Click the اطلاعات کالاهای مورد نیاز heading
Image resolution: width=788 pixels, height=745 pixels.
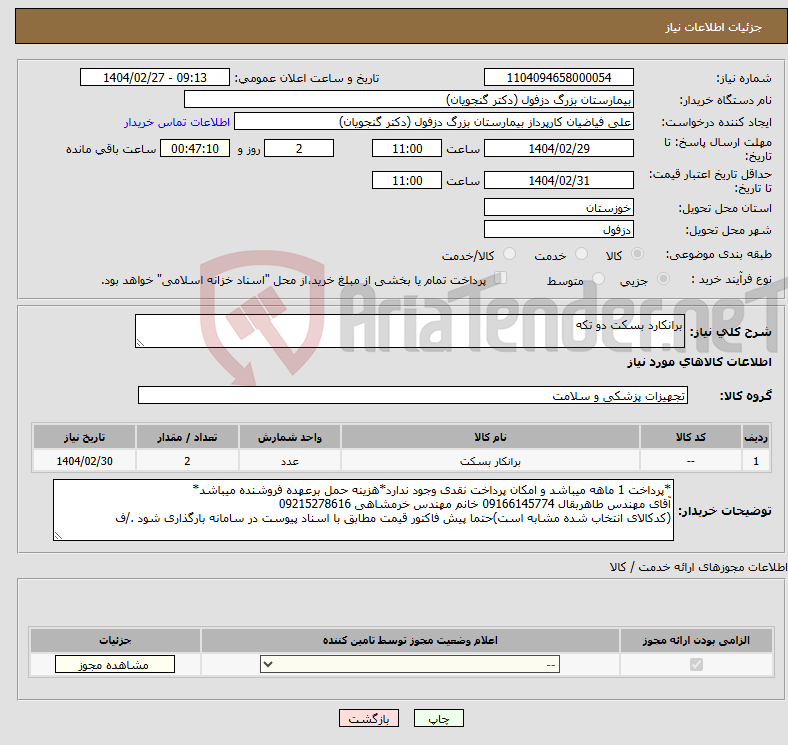pos(699,362)
